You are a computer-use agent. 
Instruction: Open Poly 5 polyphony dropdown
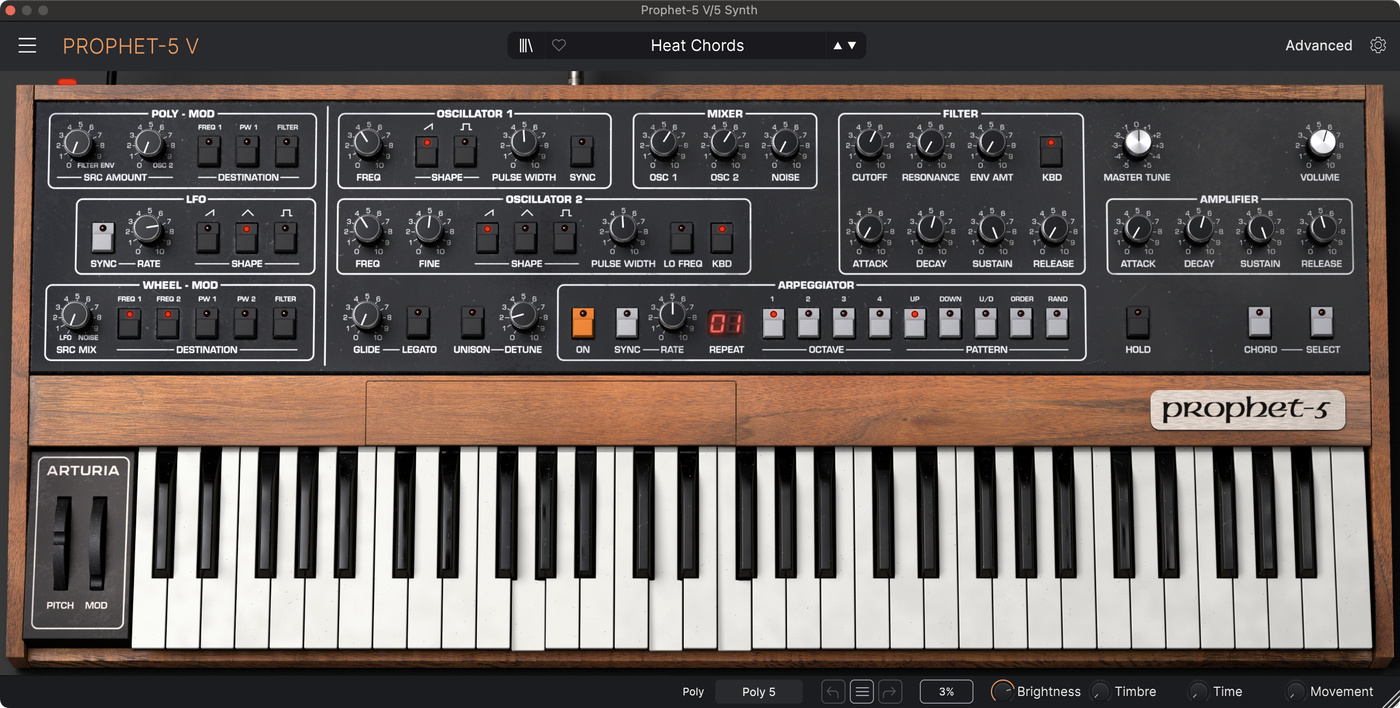click(758, 691)
